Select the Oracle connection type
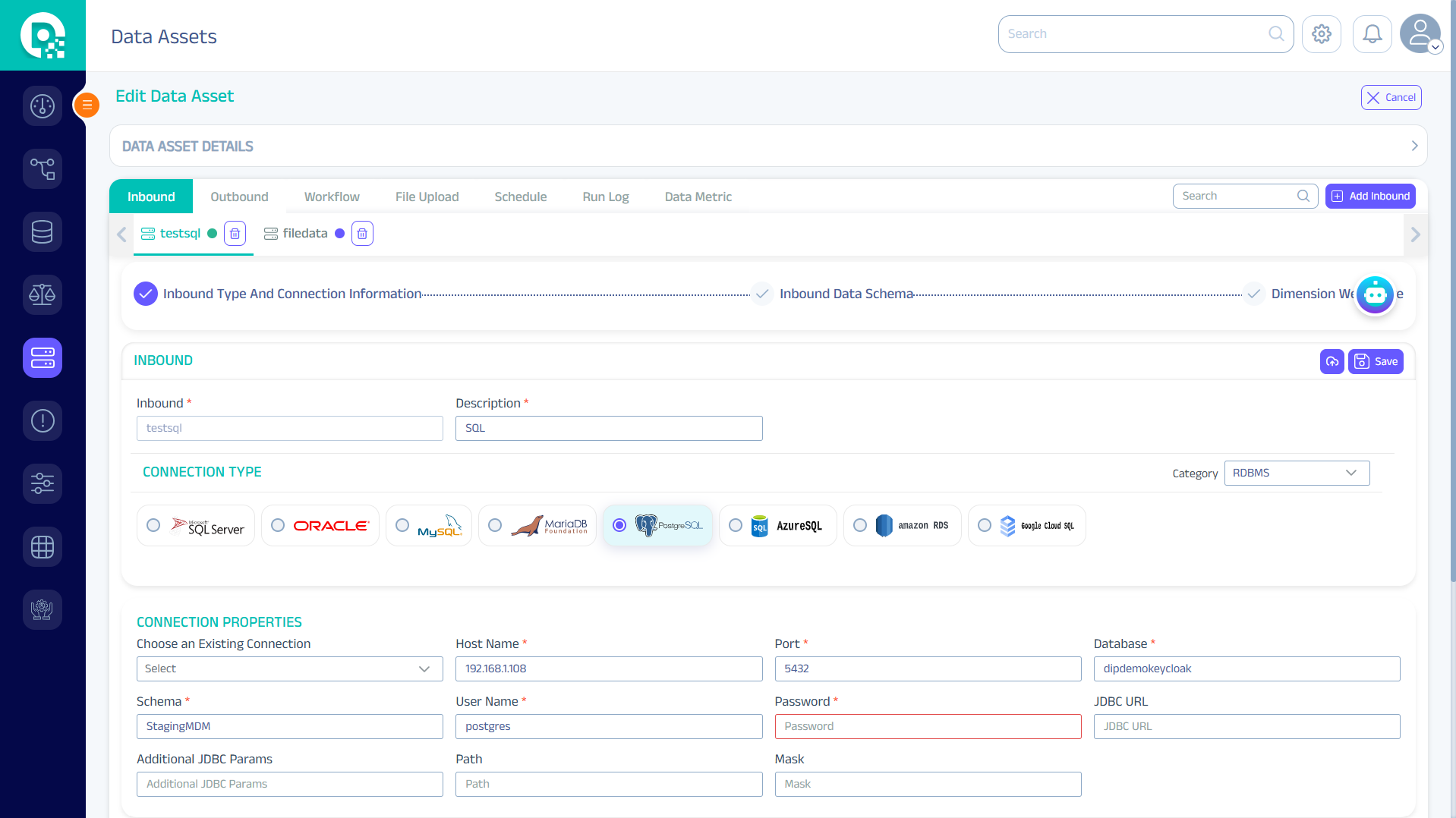Screen dimensions: 1456x818 278,525
